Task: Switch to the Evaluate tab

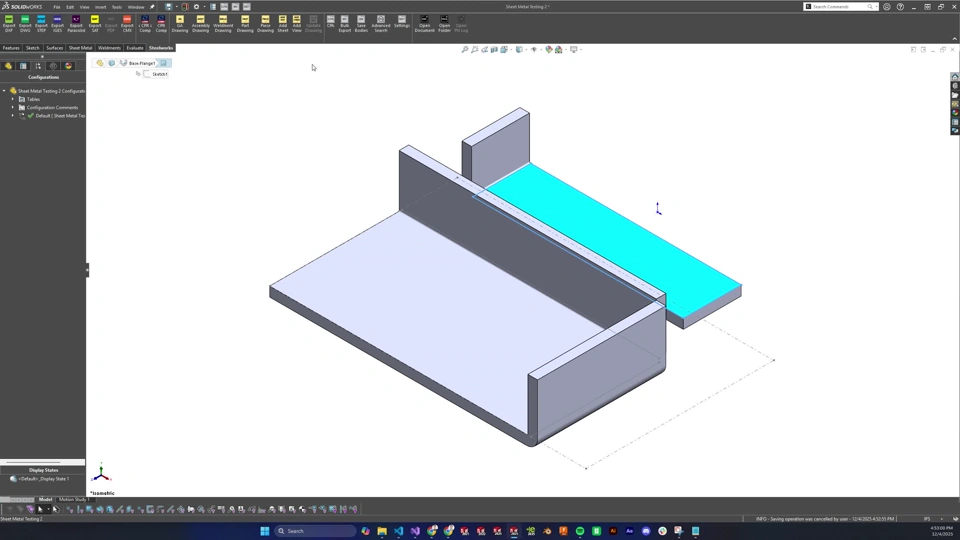Action: [135, 48]
